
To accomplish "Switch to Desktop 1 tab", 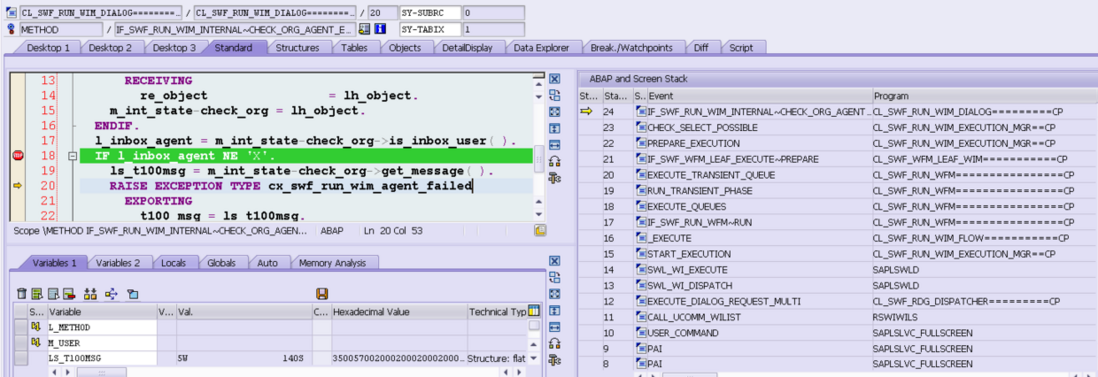I will (x=48, y=48).
